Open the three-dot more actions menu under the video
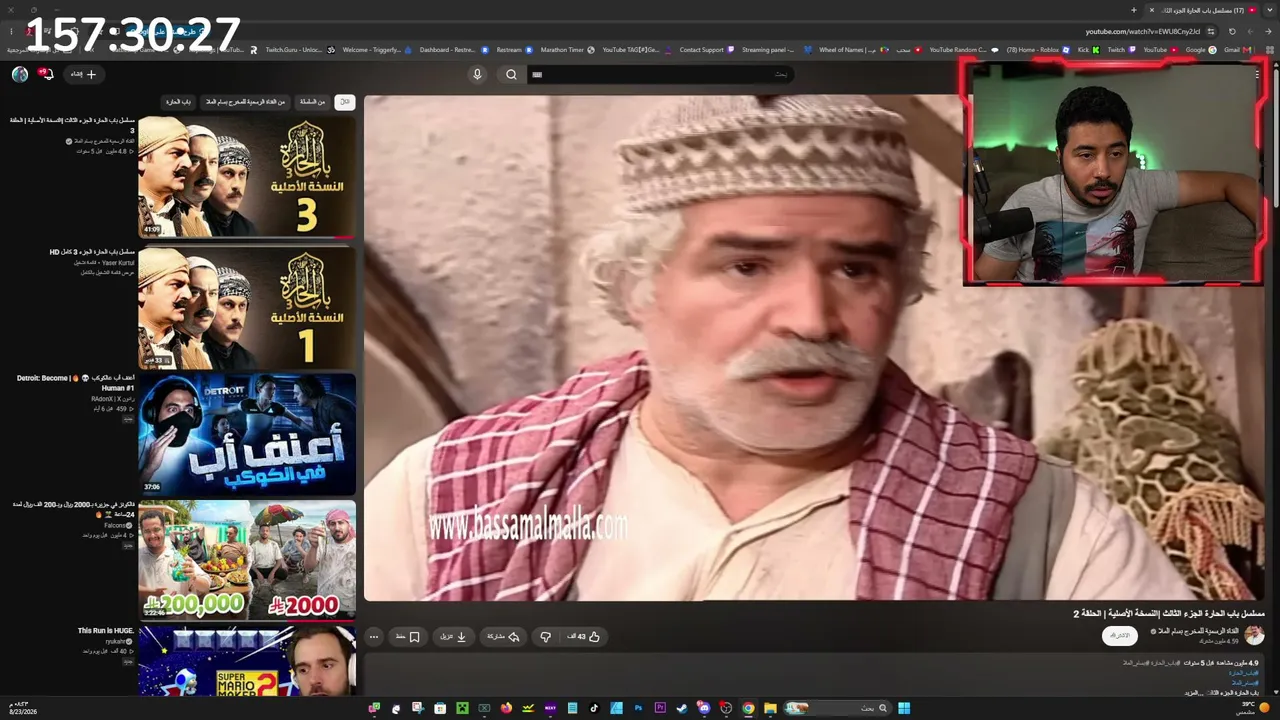Viewport: 1280px width, 720px height. tap(374, 636)
